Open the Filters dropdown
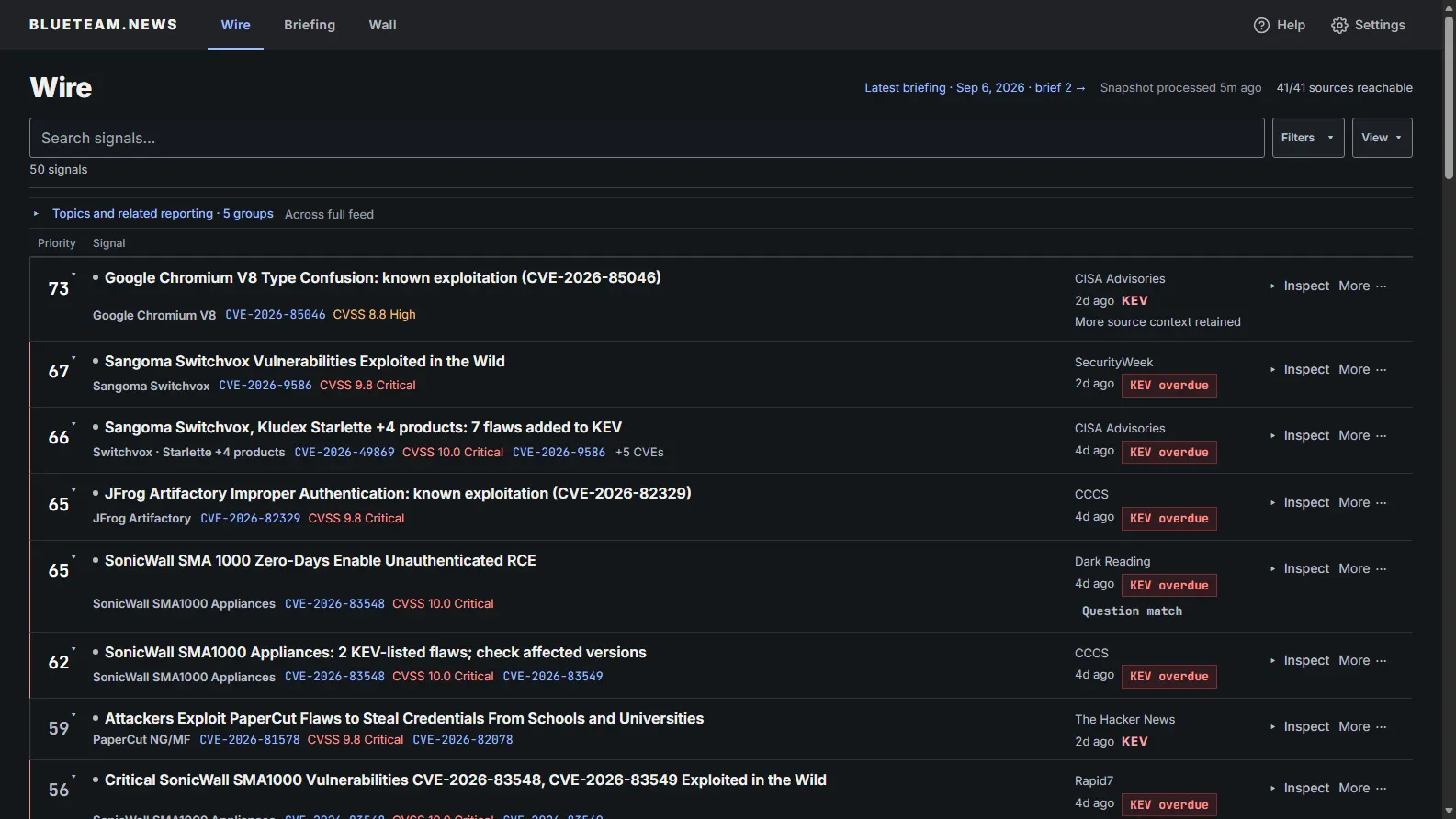Viewport: 1456px width, 819px height. [1308, 138]
